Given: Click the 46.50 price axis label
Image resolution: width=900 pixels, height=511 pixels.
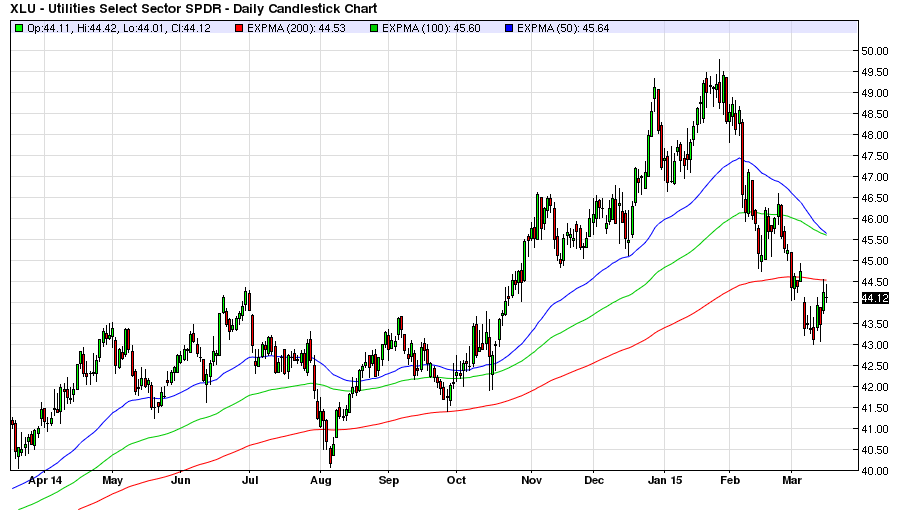Looking at the screenshot, I should tap(875, 198).
